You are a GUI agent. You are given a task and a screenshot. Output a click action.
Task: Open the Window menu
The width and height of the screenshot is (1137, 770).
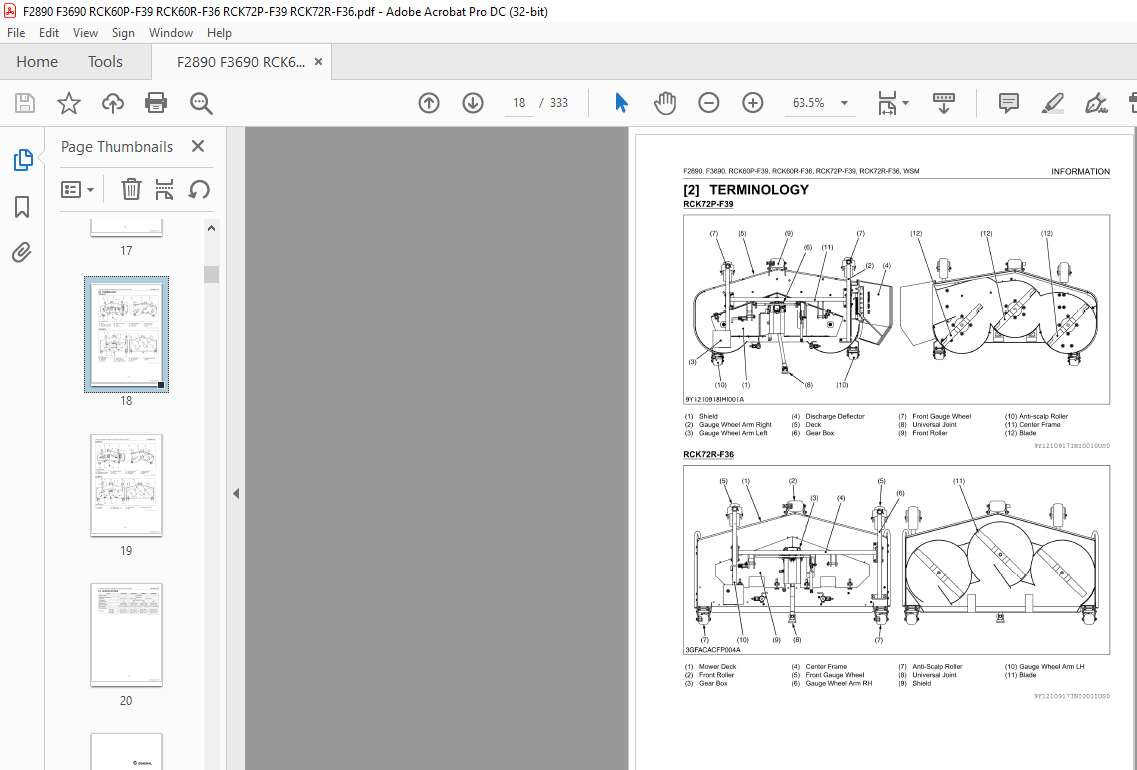click(x=170, y=33)
